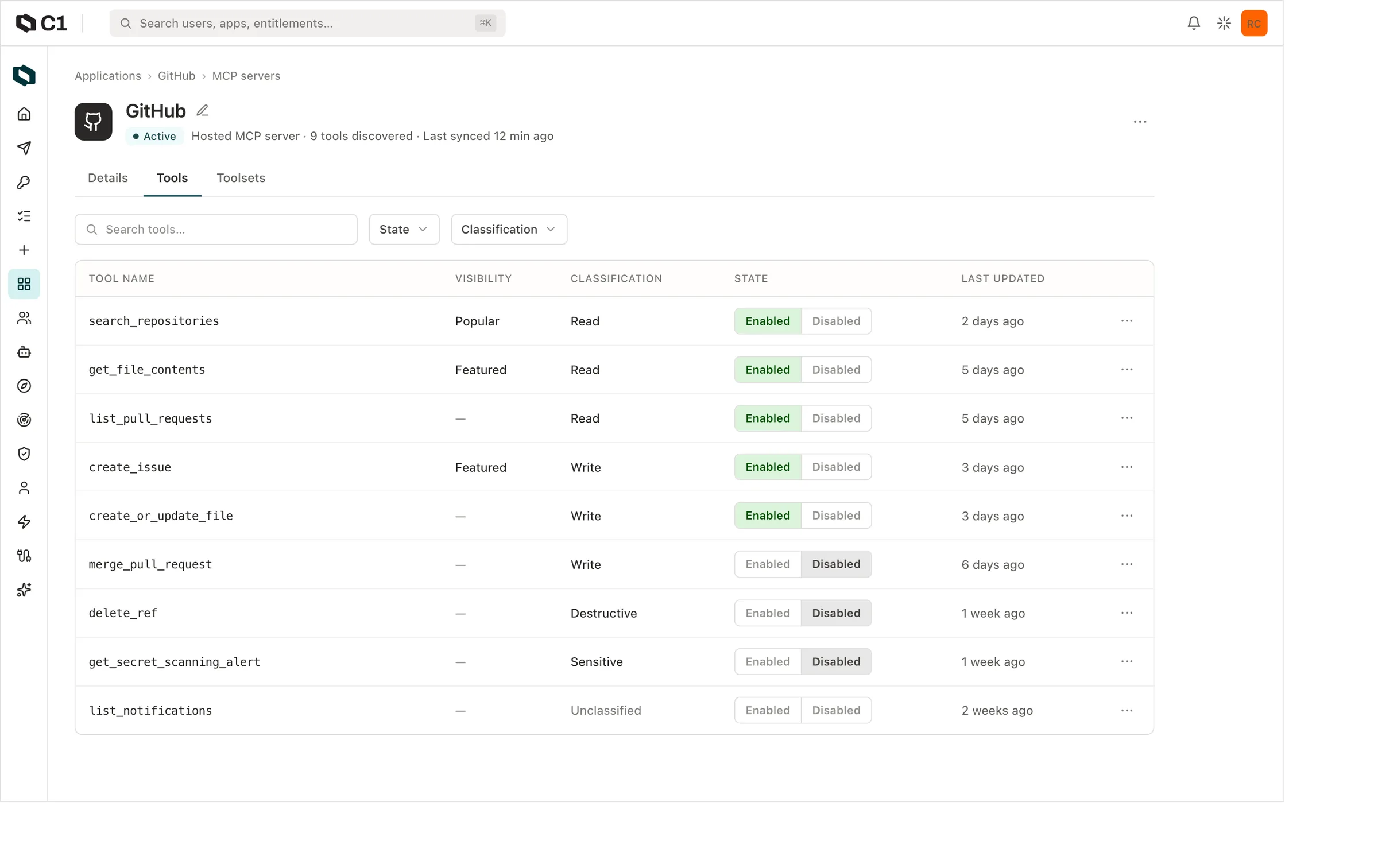Click the teal logo atop sidebar
Image resolution: width=1378 pixels, height=868 pixels.
coord(24,75)
